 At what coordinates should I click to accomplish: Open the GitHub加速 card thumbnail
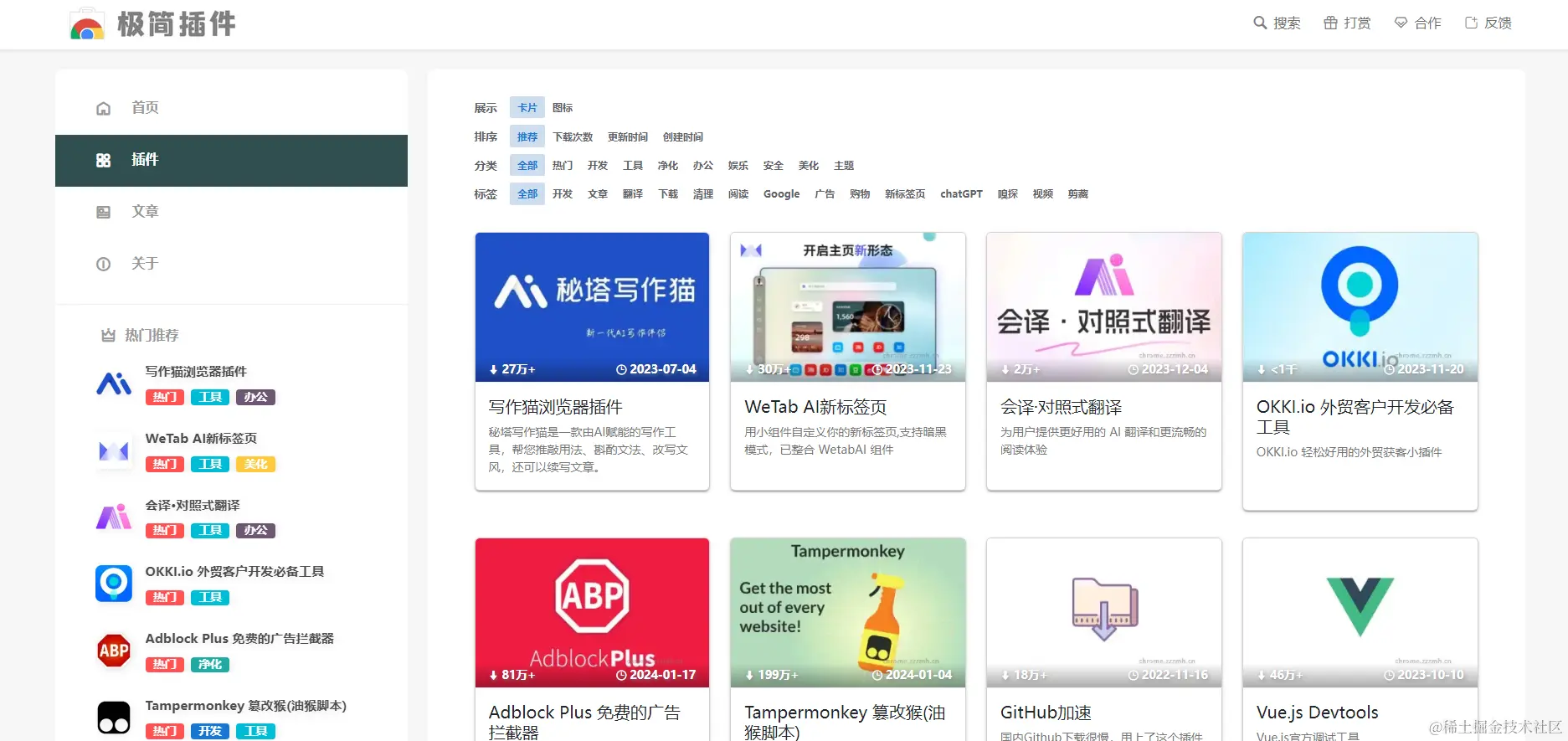pyautogui.click(x=1104, y=613)
